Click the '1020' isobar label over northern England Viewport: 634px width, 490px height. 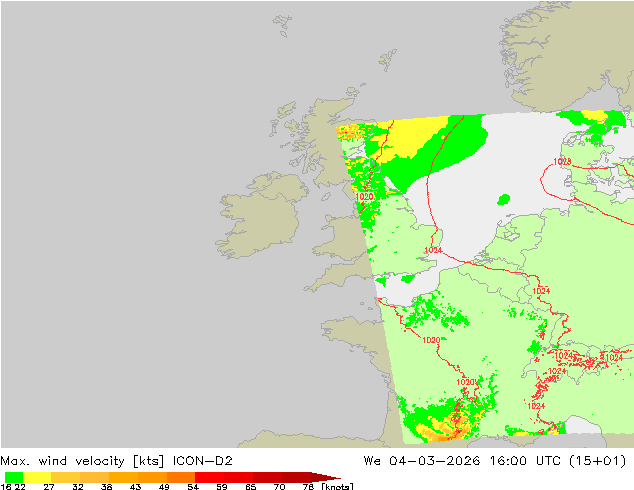[x=364, y=196]
